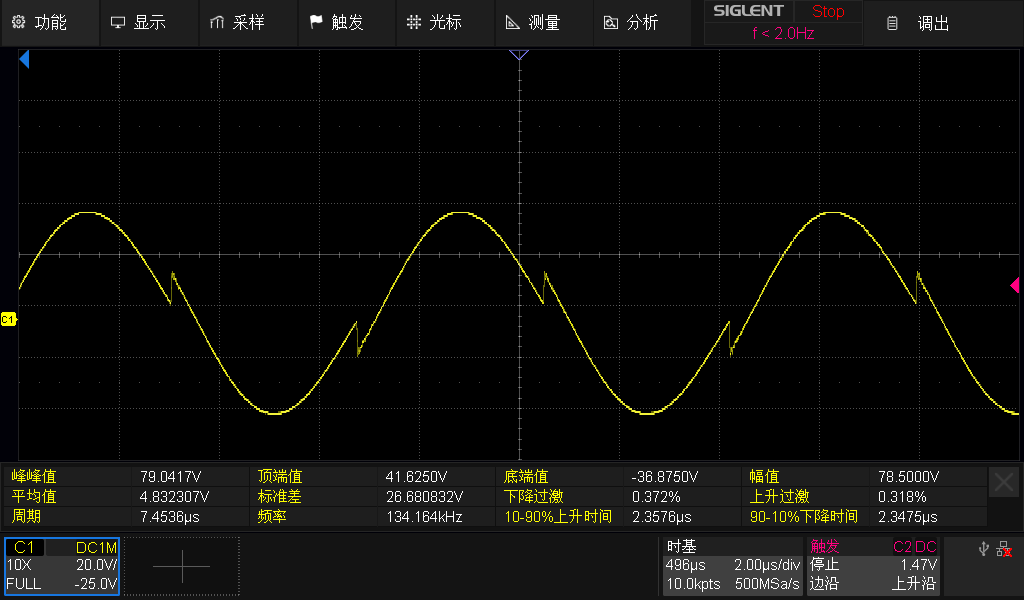Open the 触发 trigger settings box

coord(873,565)
